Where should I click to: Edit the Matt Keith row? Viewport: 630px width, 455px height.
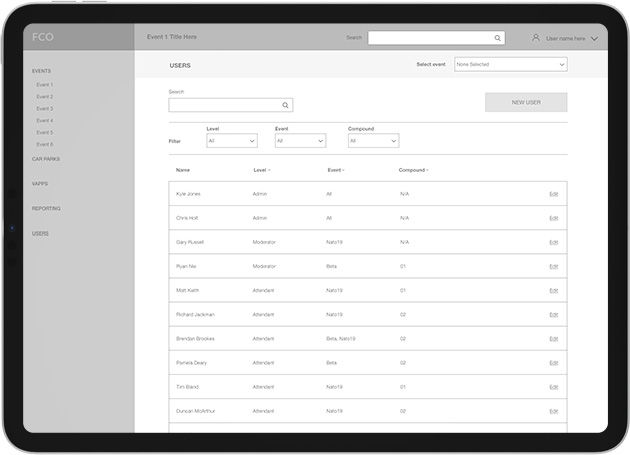[x=554, y=291]
